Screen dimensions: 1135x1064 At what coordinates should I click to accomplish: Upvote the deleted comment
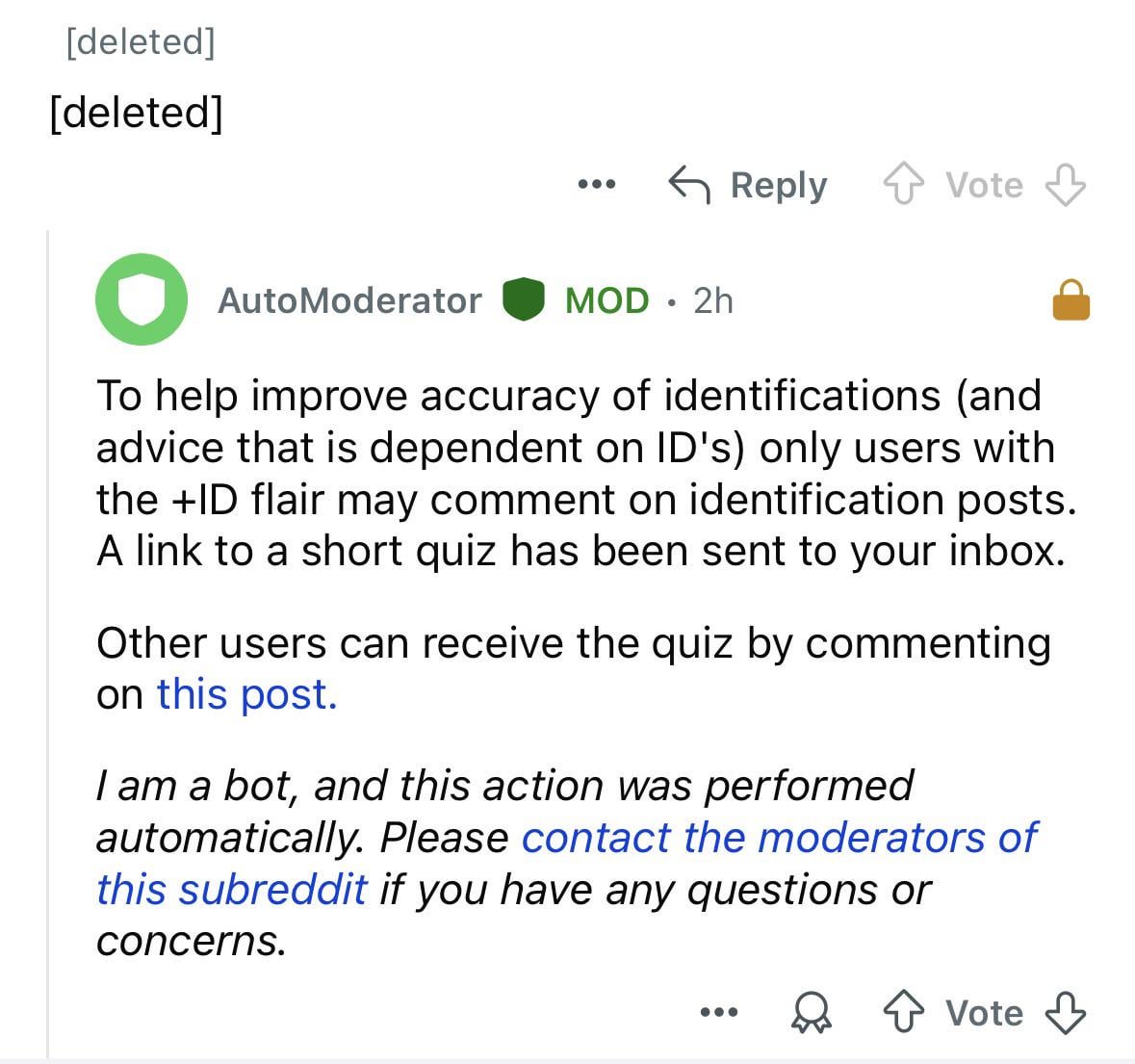point(902,185)
